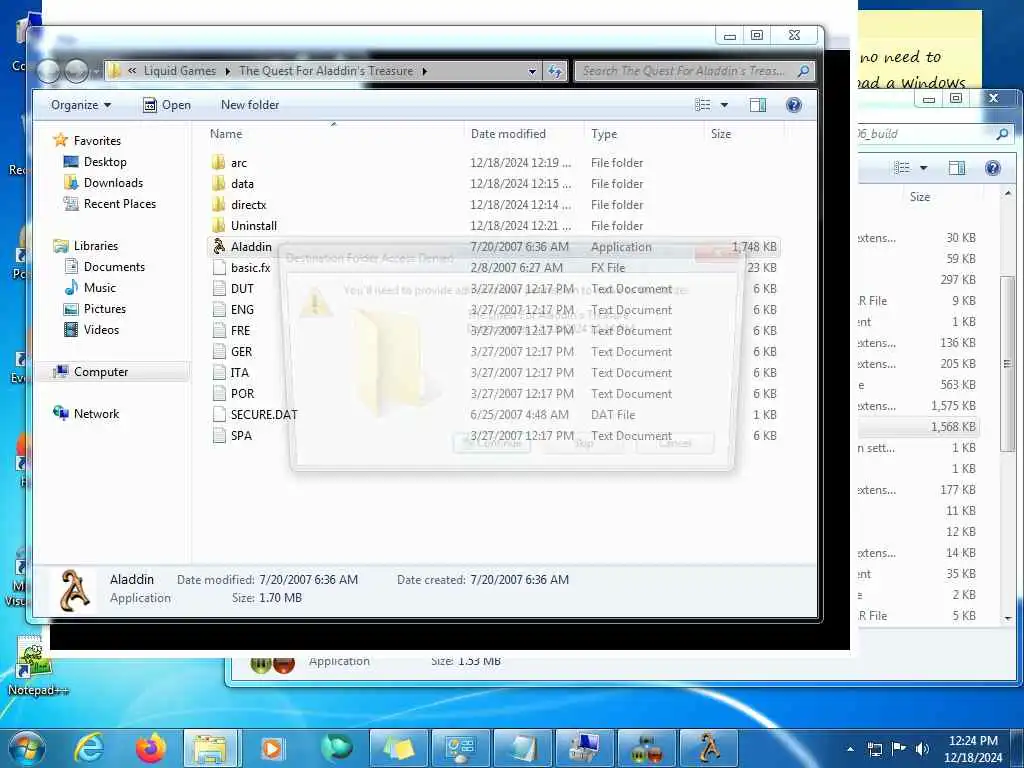The image size is (1024, 768).
Task: Open Recent Places in navigation pane
Action: (120, 203)
